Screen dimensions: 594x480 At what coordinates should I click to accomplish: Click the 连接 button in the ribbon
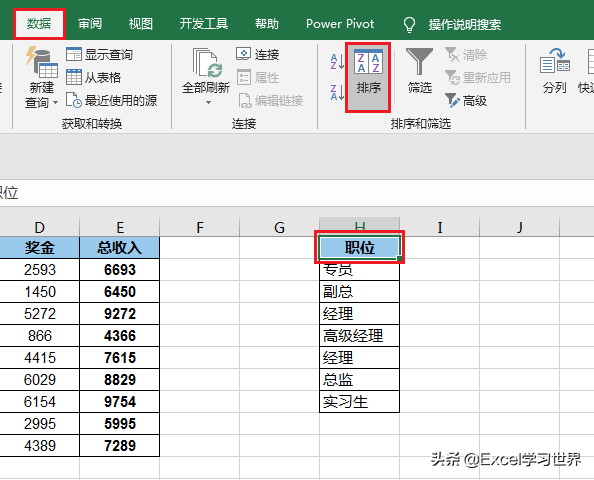pyautogui.click(x=258, y=55)
